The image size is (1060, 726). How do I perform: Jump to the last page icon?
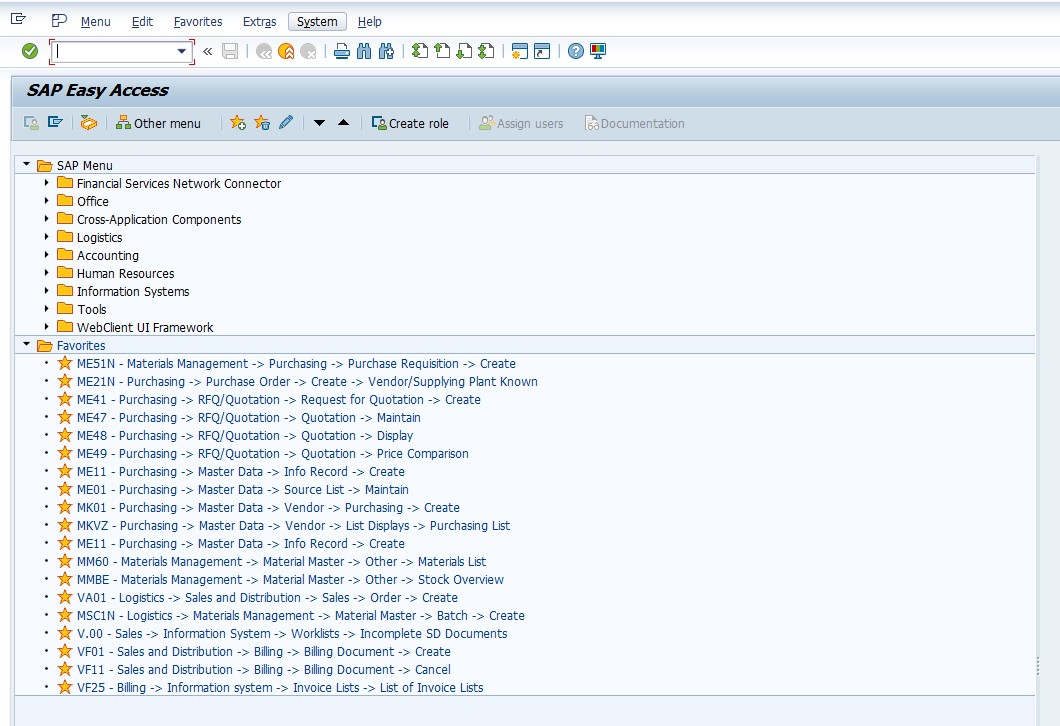click(x=486, y=51)
